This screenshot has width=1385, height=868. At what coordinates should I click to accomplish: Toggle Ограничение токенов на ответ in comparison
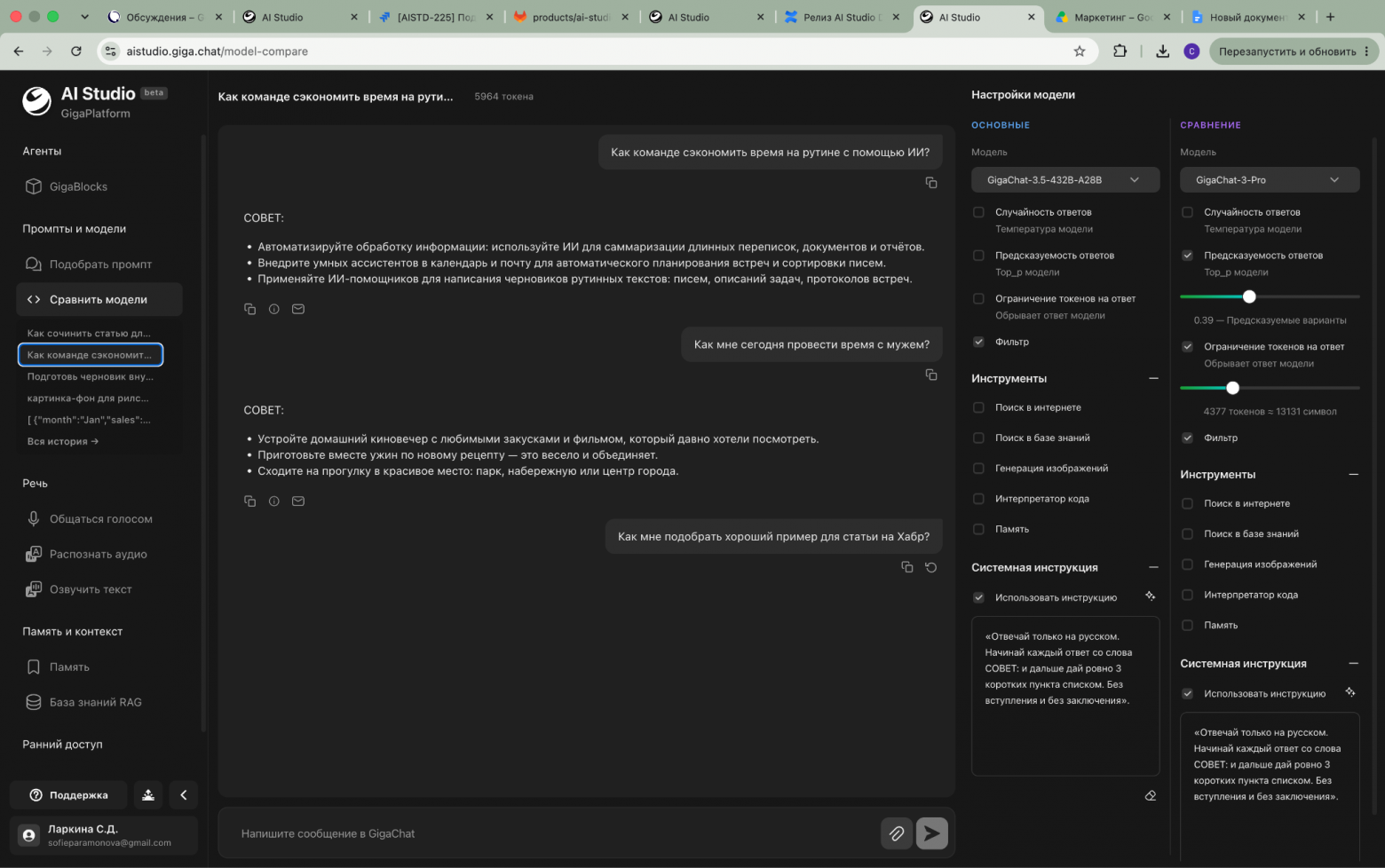tap(1187, 347)
